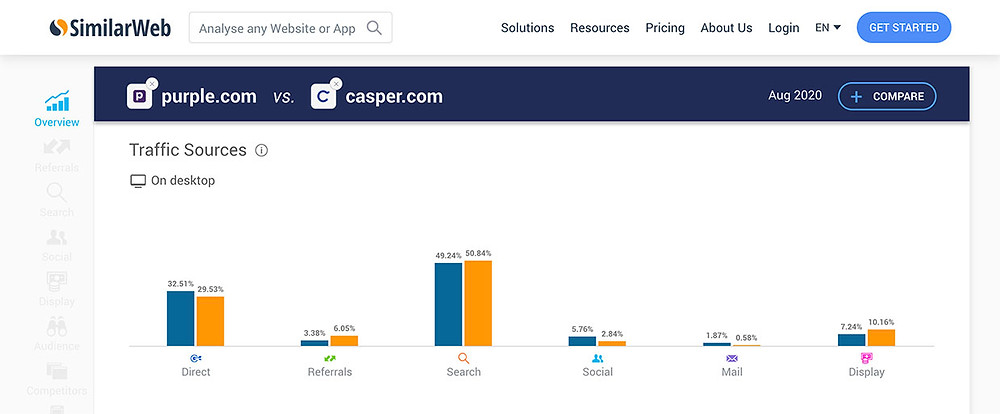
Task: Expand the EN language dropdown
Action: pos(828,27)
